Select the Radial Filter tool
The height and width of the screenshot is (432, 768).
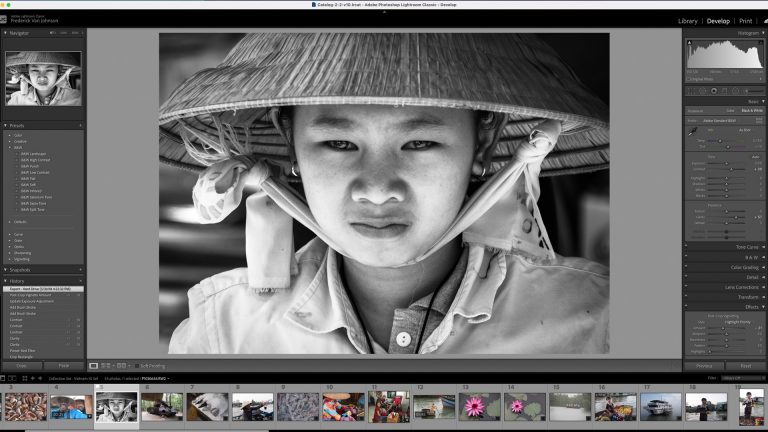(736, 91)
